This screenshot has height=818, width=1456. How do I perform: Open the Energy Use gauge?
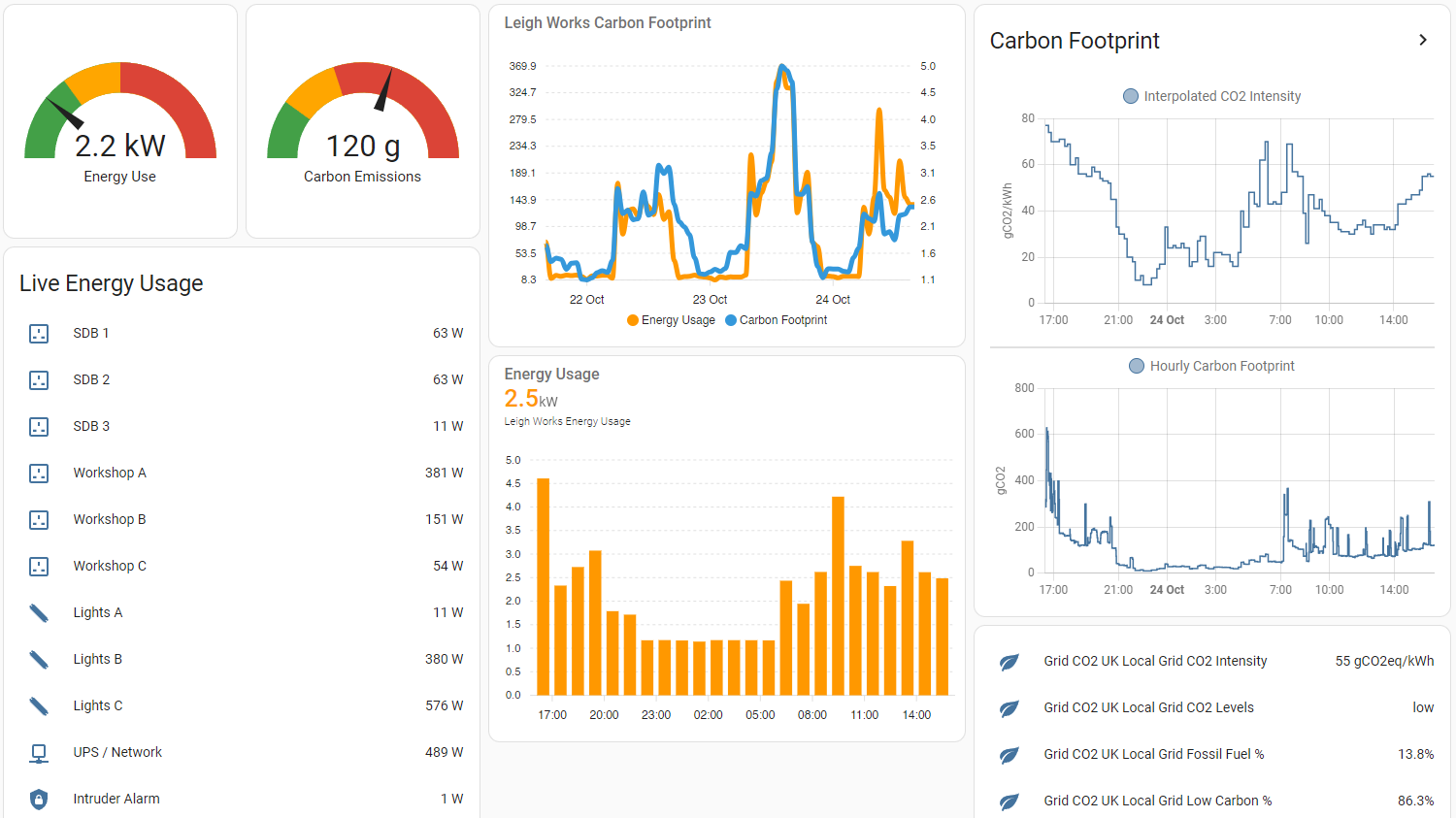click(x=120, y=121)
